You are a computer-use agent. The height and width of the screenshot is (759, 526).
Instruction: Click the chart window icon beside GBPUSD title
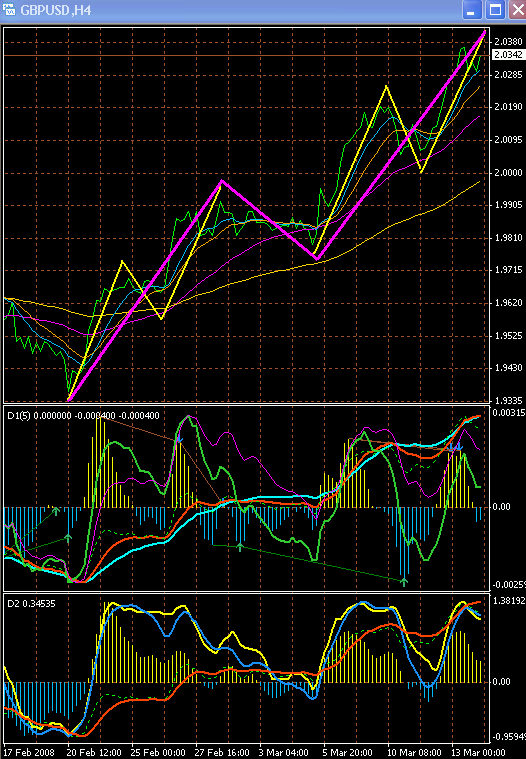coord(9,10)
